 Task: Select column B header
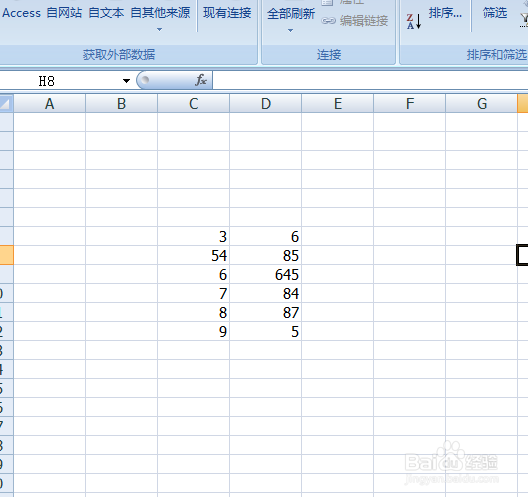pos(122,103)
